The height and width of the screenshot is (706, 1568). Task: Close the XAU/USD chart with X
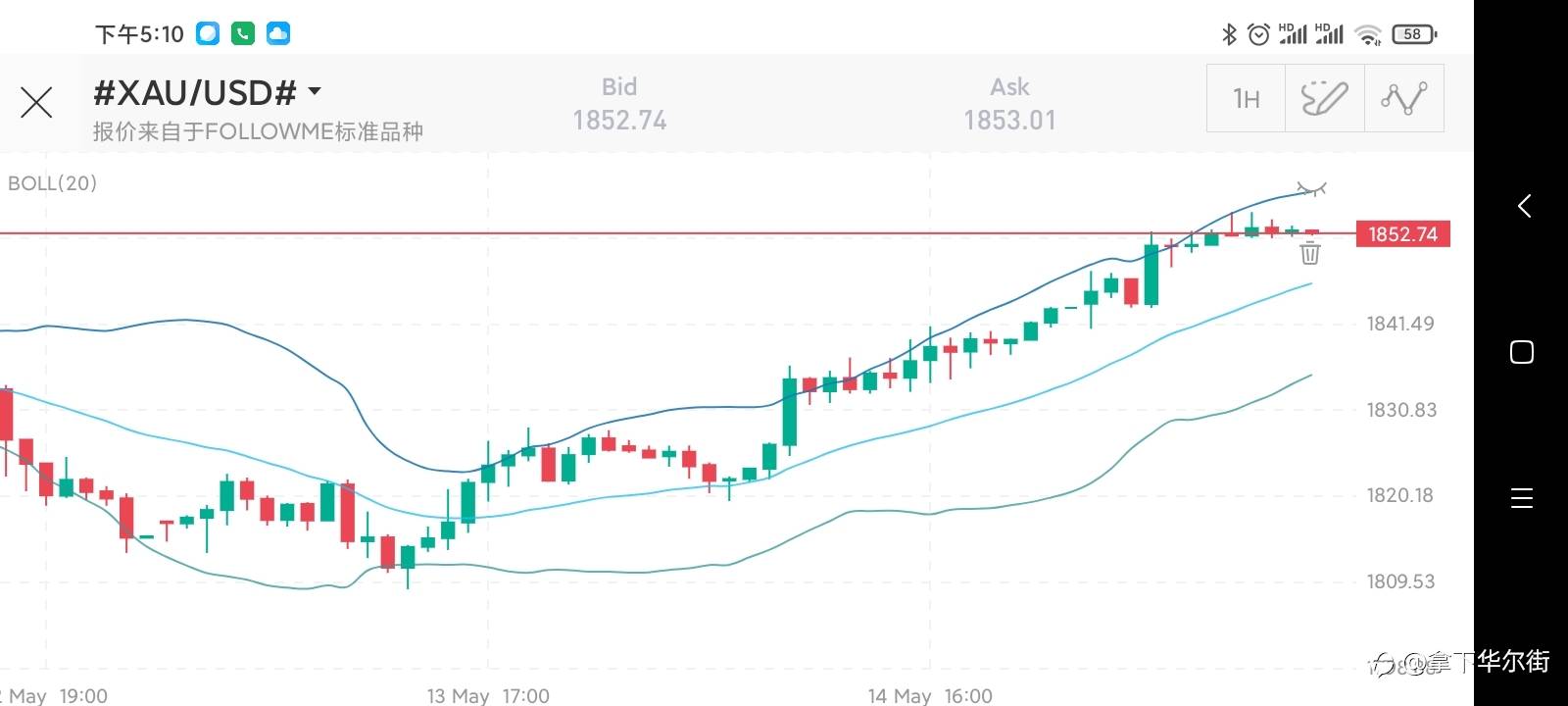pos(36,102)
